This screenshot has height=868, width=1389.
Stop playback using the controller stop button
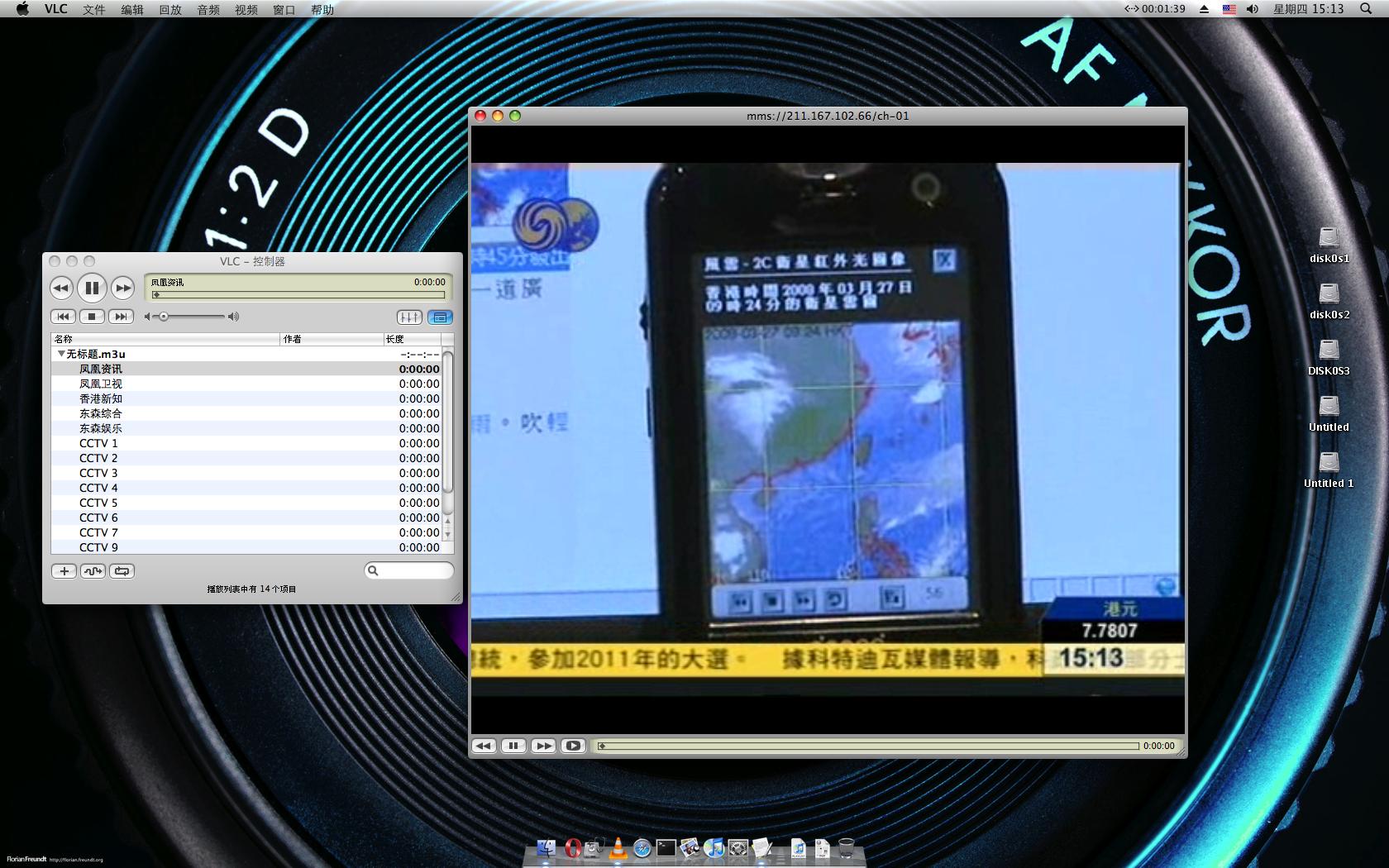tap(92, 317)
